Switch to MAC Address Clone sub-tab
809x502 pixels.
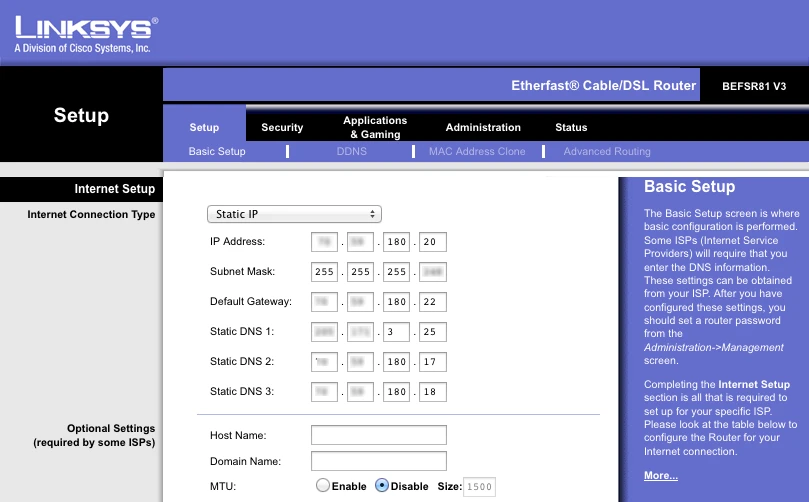coord(477,152)
